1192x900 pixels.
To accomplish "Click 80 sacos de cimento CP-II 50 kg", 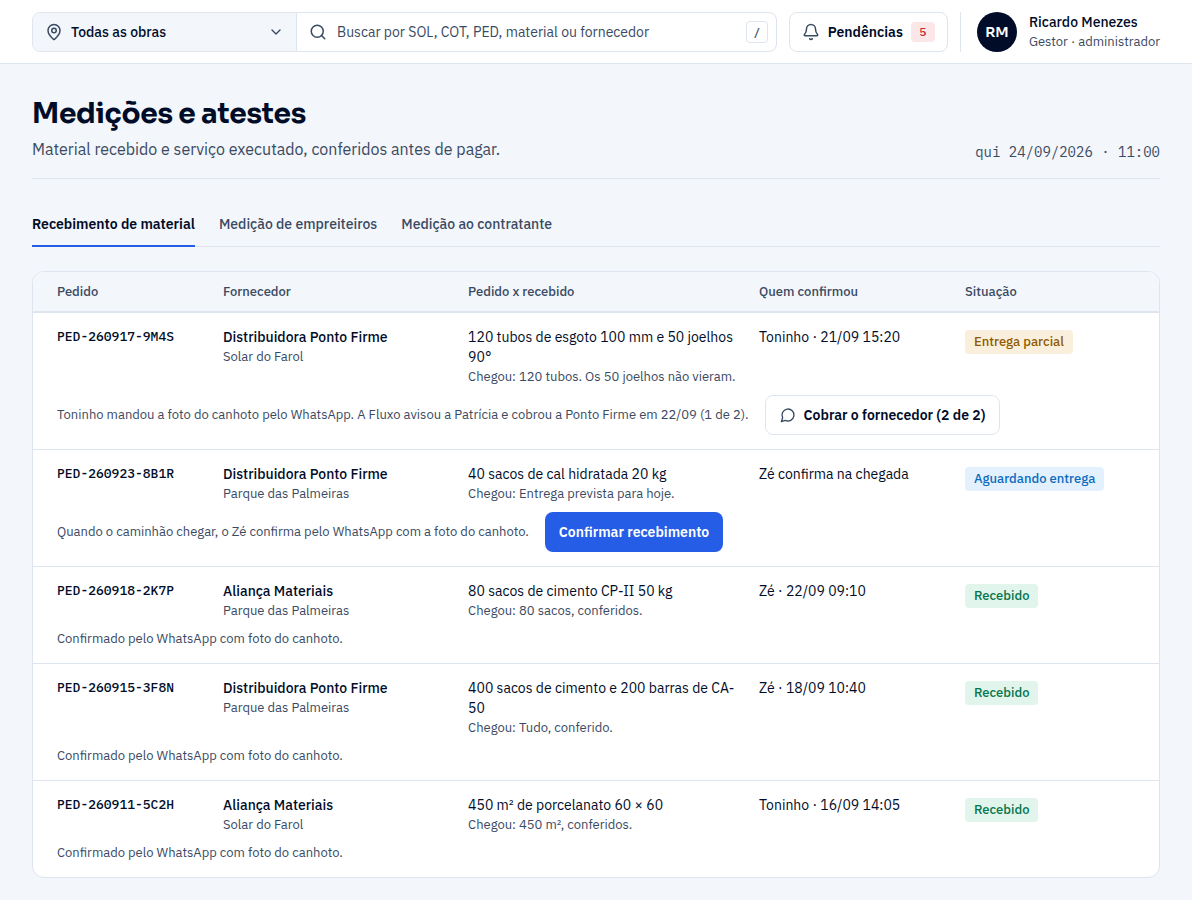I will point(570,591).
